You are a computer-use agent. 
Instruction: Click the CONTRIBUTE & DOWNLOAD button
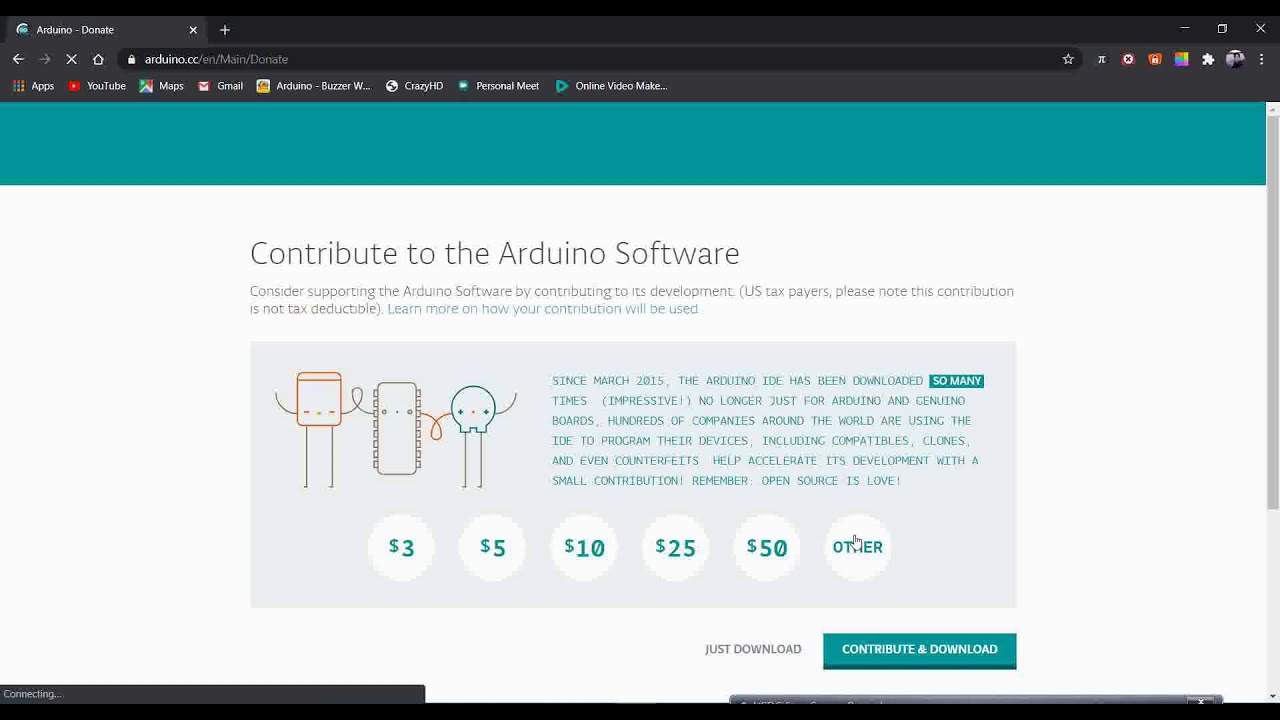pos(920,650)
